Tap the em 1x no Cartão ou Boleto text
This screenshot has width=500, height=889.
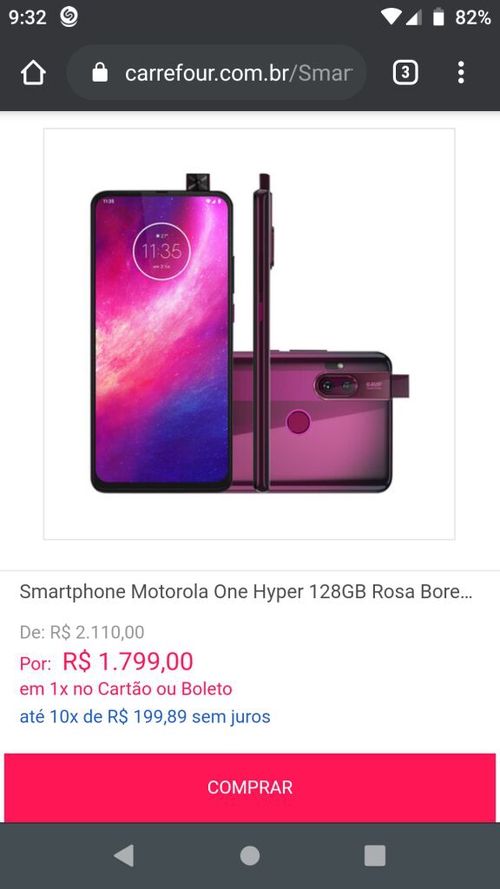pos(126,689)
